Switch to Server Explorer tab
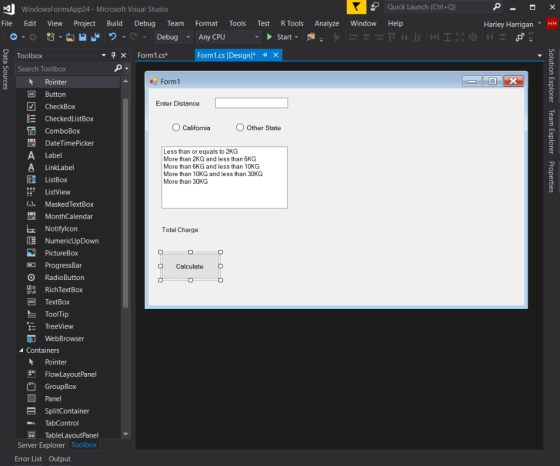Viewport: 560px width, 466px height. 41,445
